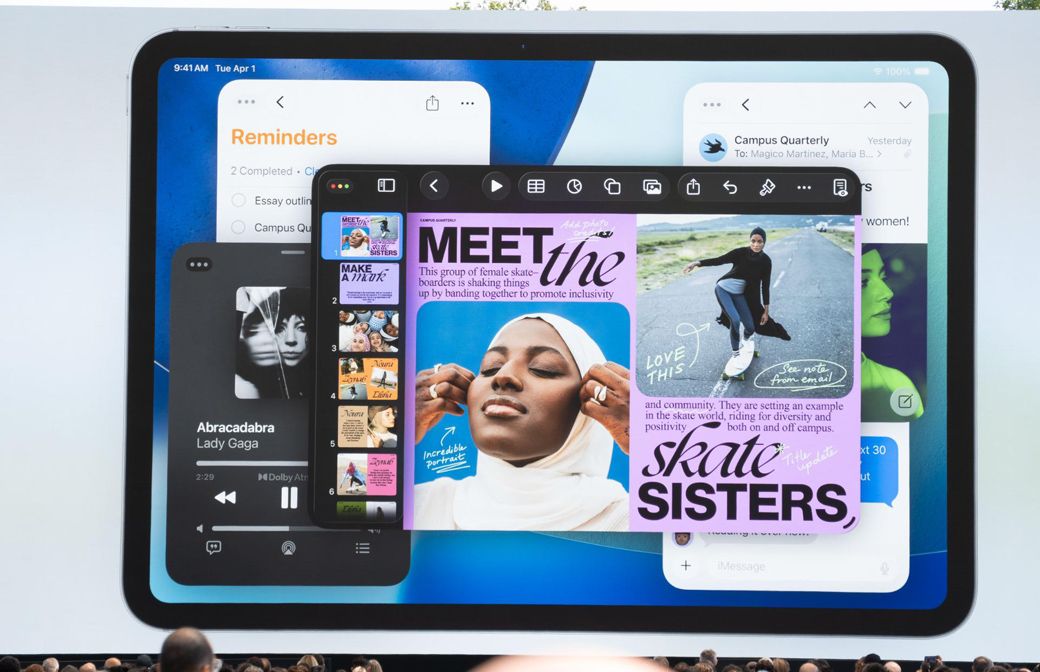
Task: Start dictation microphone in Messages
Action: click(x=884, y=567)
